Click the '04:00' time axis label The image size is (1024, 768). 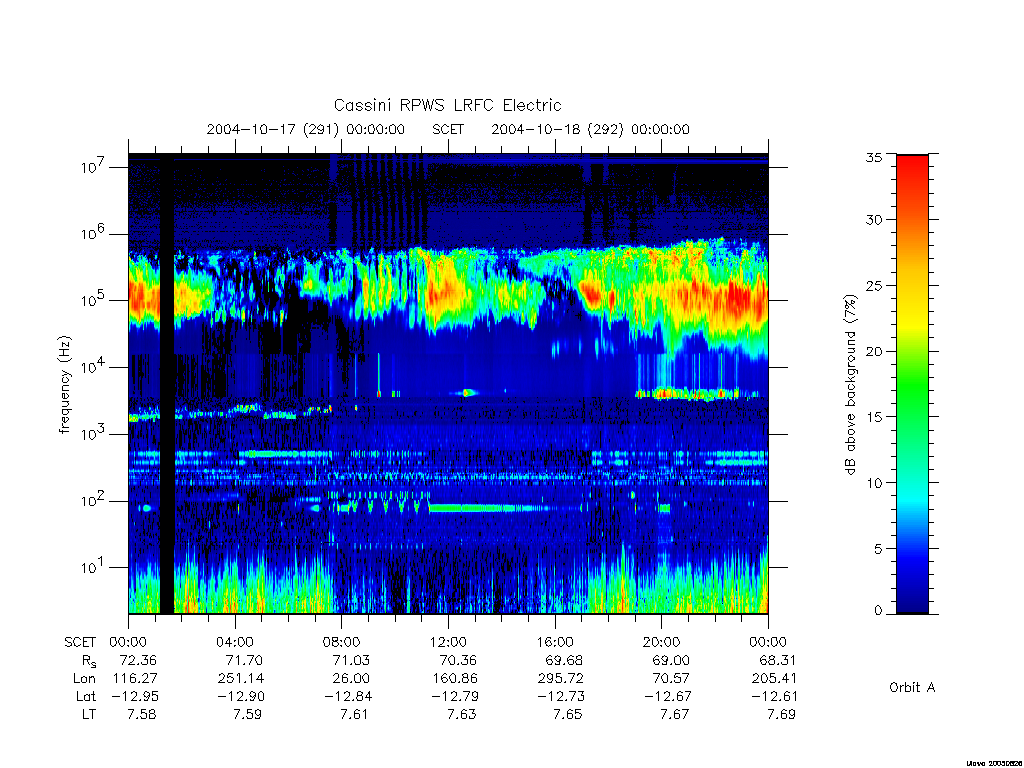pos(235,642)
